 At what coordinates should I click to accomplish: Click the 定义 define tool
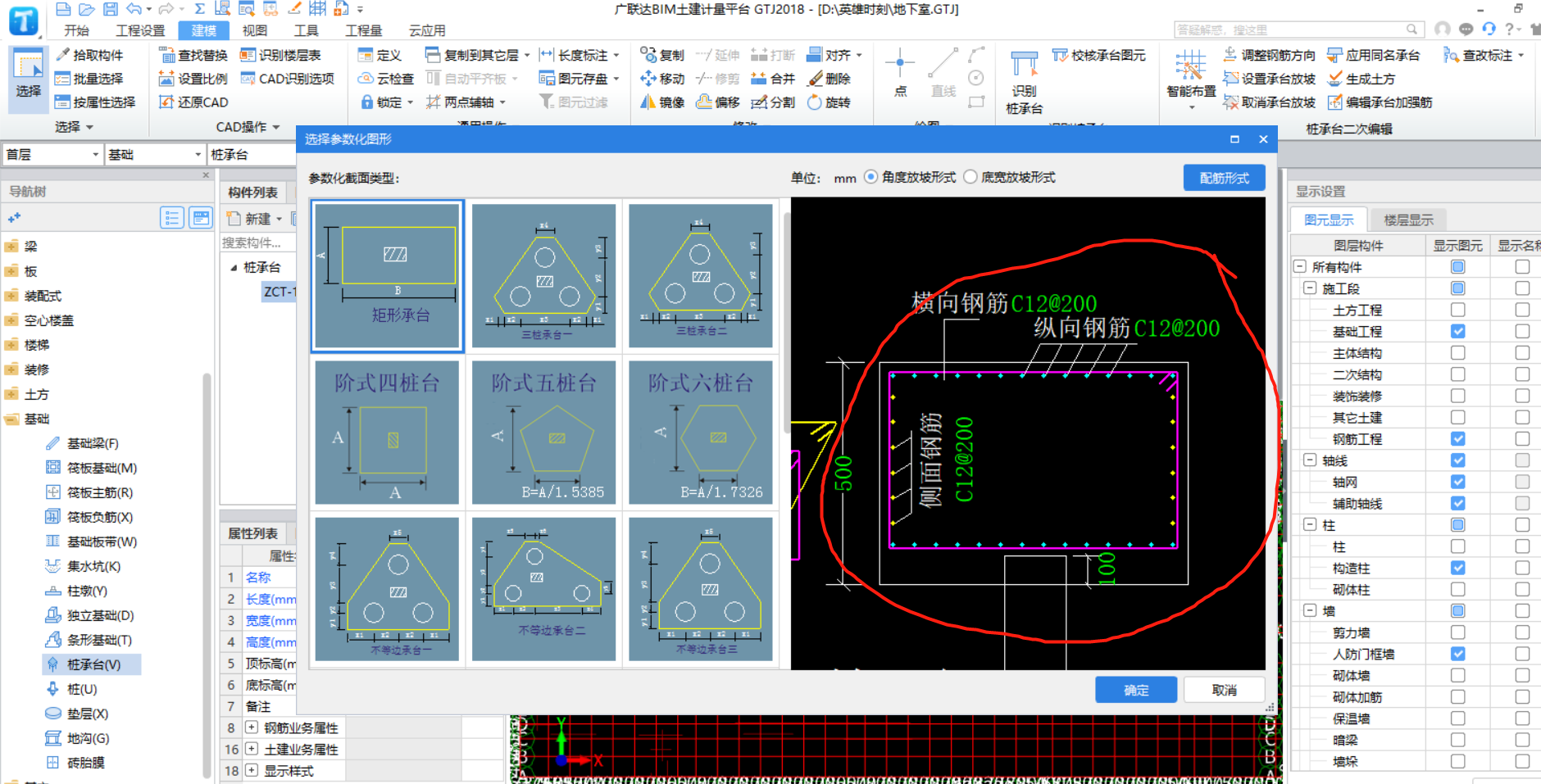tap(380, 55)
